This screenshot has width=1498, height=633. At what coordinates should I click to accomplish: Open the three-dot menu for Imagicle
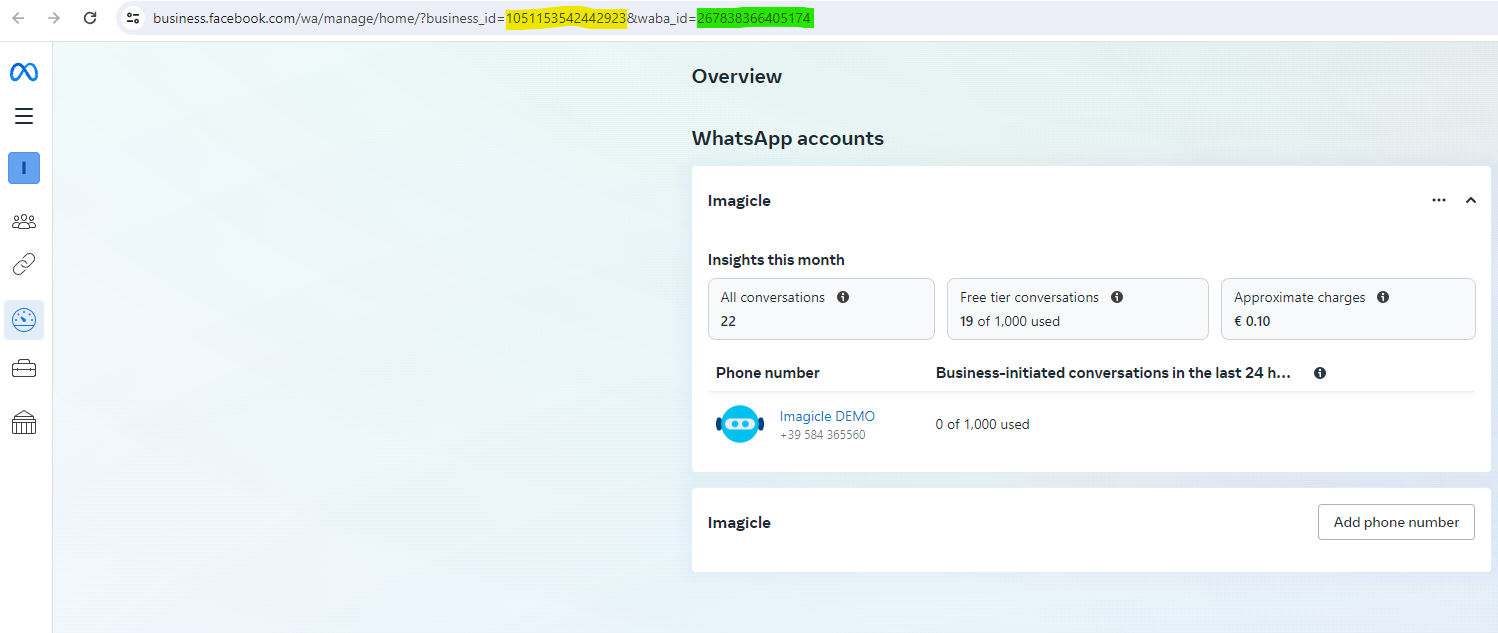pos(1439,200)
